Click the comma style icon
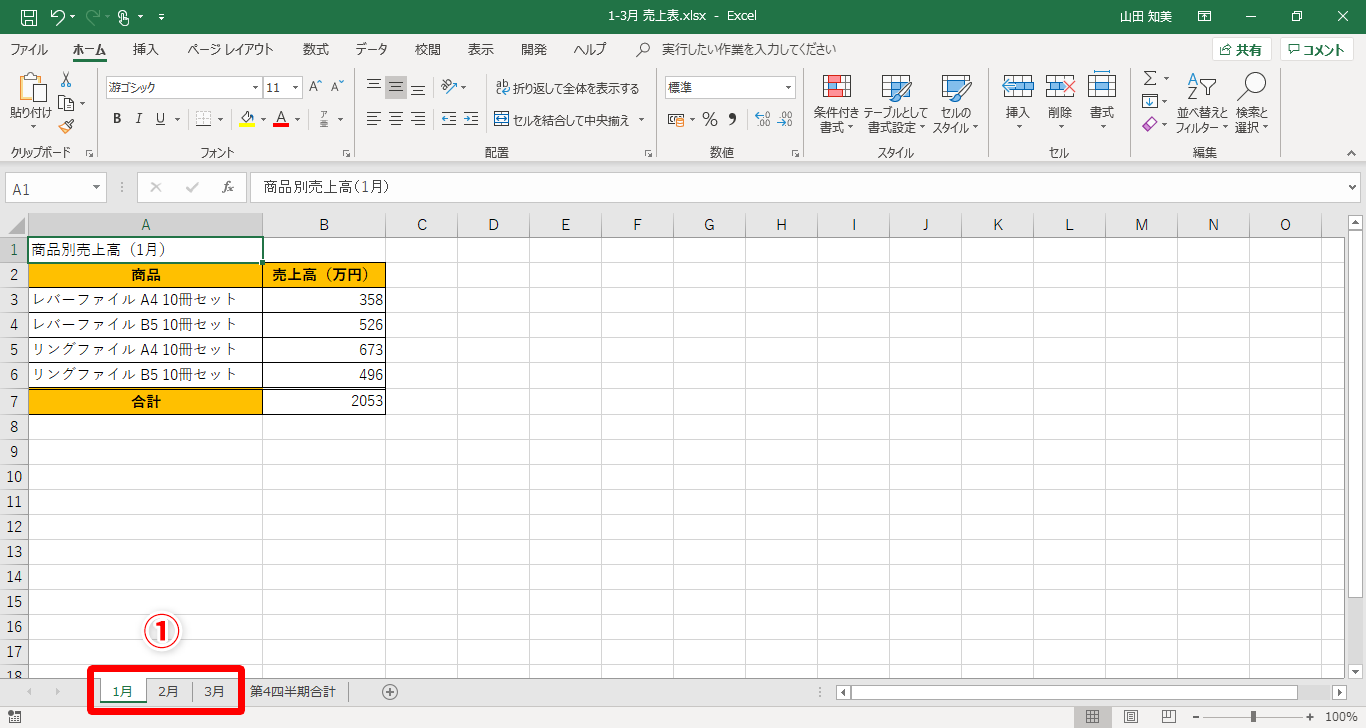 (x=732, y=119)
